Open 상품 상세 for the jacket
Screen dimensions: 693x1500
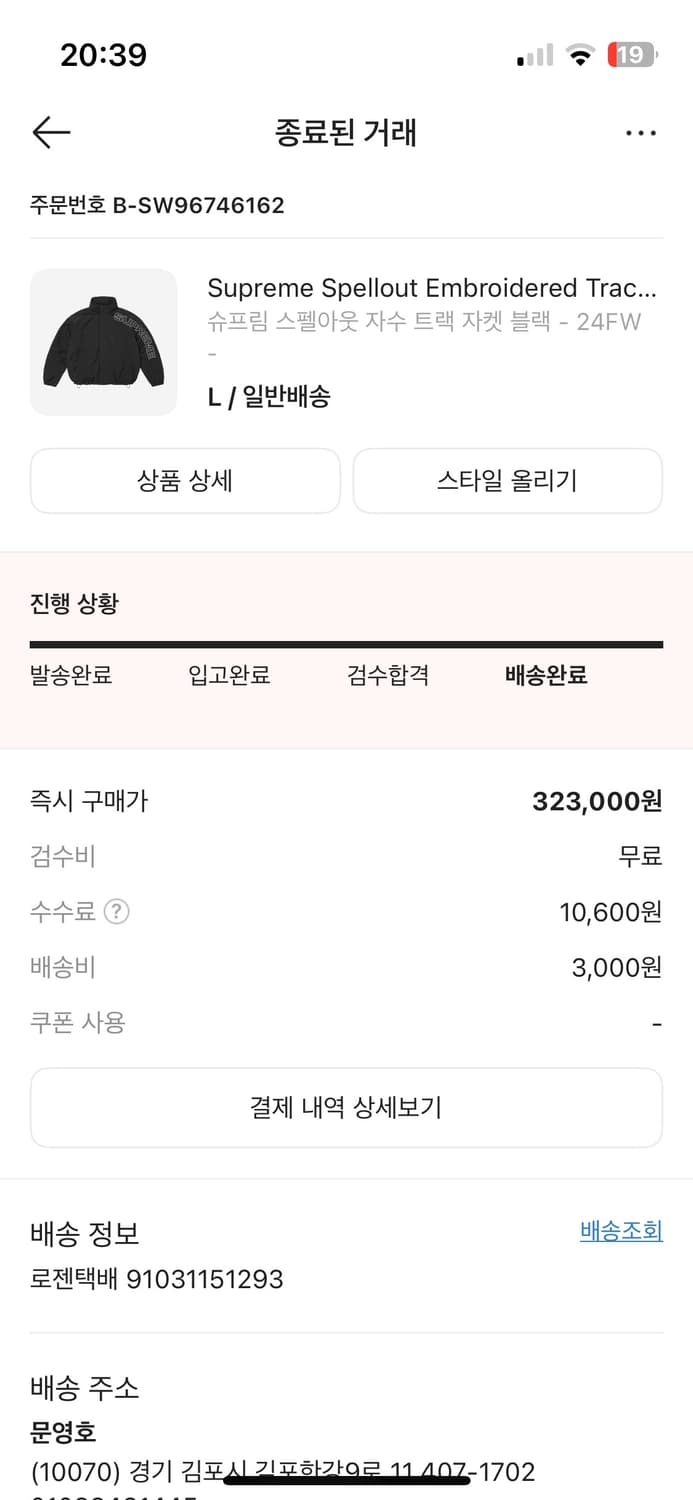point(185,481)
